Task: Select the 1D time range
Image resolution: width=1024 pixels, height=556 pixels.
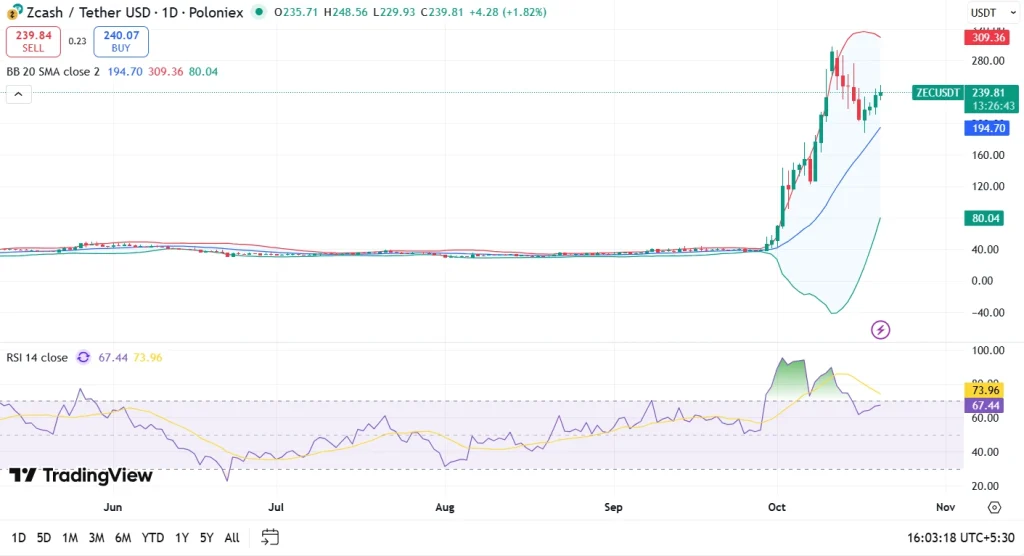Action: pos(19,537)
